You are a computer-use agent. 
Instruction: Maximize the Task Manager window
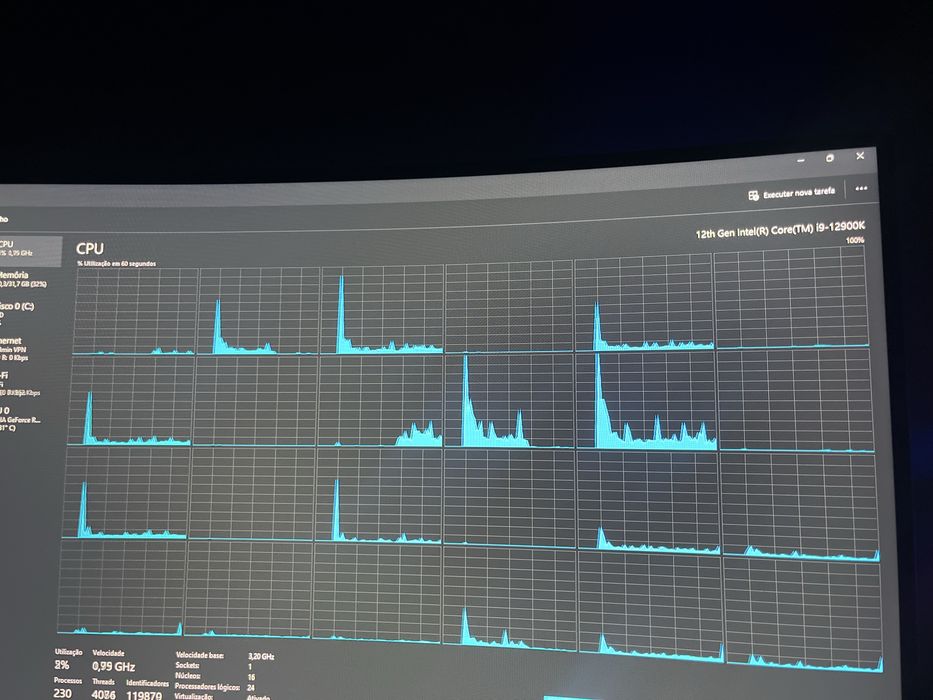(x=830, y=158)
